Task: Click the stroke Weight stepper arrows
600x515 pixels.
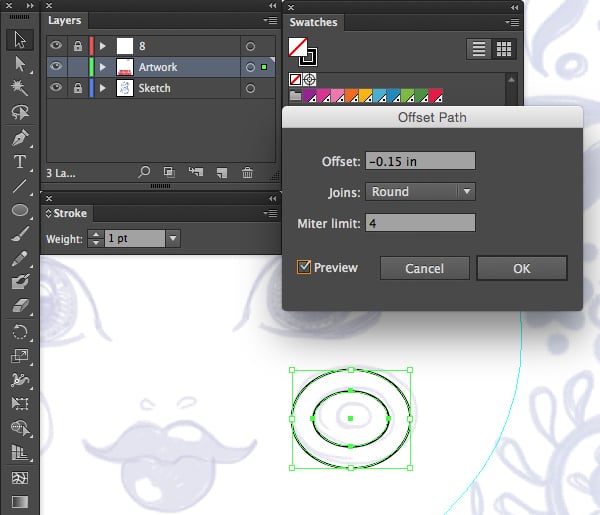Action: pos(96,238)
